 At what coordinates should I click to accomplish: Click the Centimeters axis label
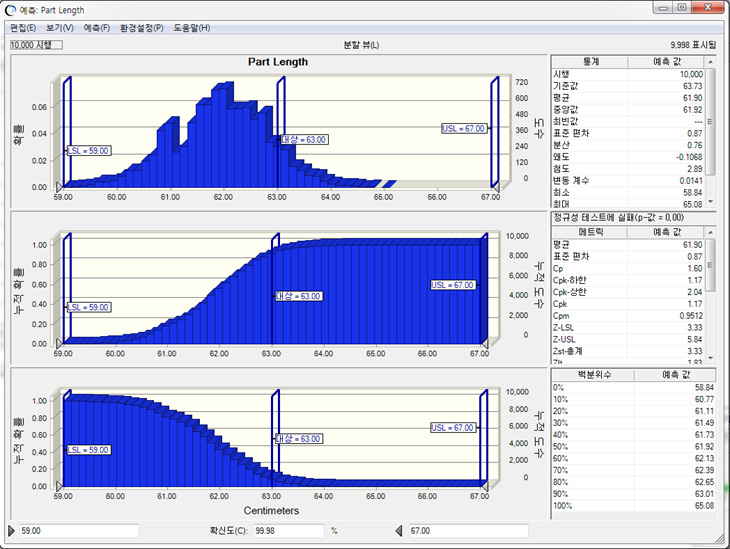click(x=271, y=511)
